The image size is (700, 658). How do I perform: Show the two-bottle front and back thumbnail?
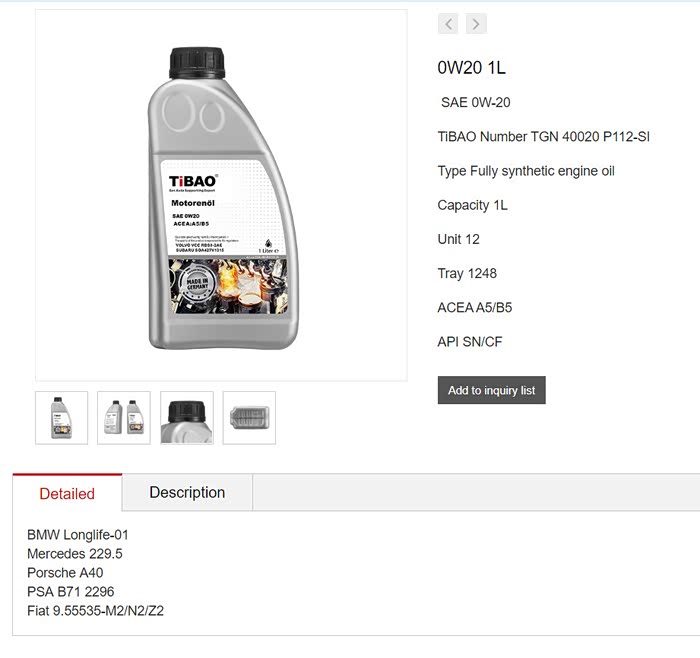tap(124, 417)
